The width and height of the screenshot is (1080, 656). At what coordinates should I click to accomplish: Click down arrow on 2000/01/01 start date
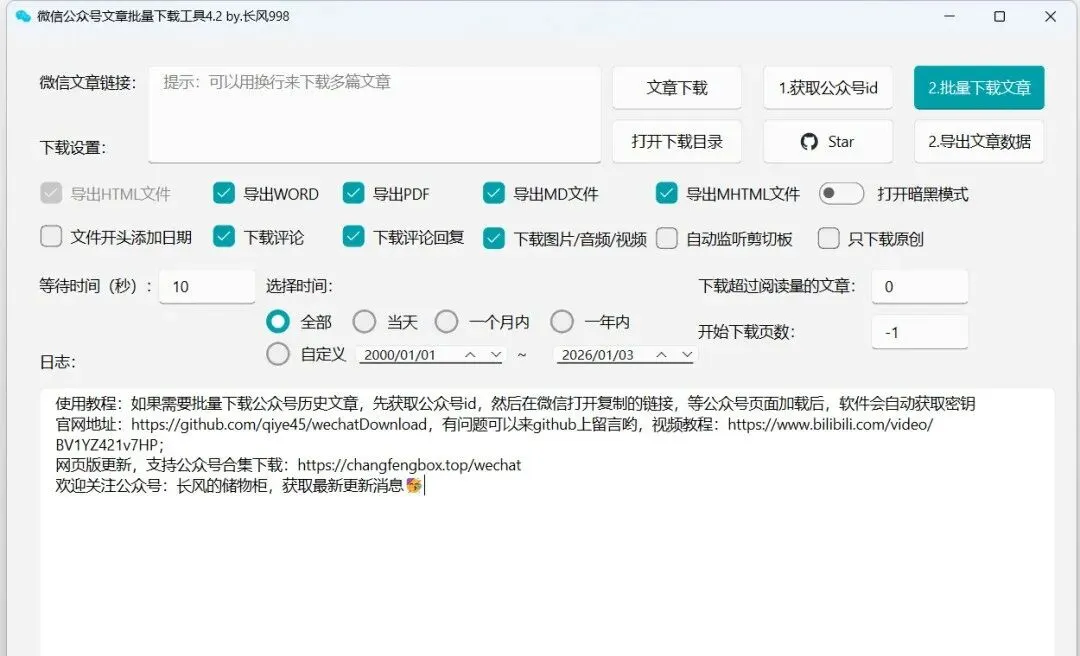(496, 355)
